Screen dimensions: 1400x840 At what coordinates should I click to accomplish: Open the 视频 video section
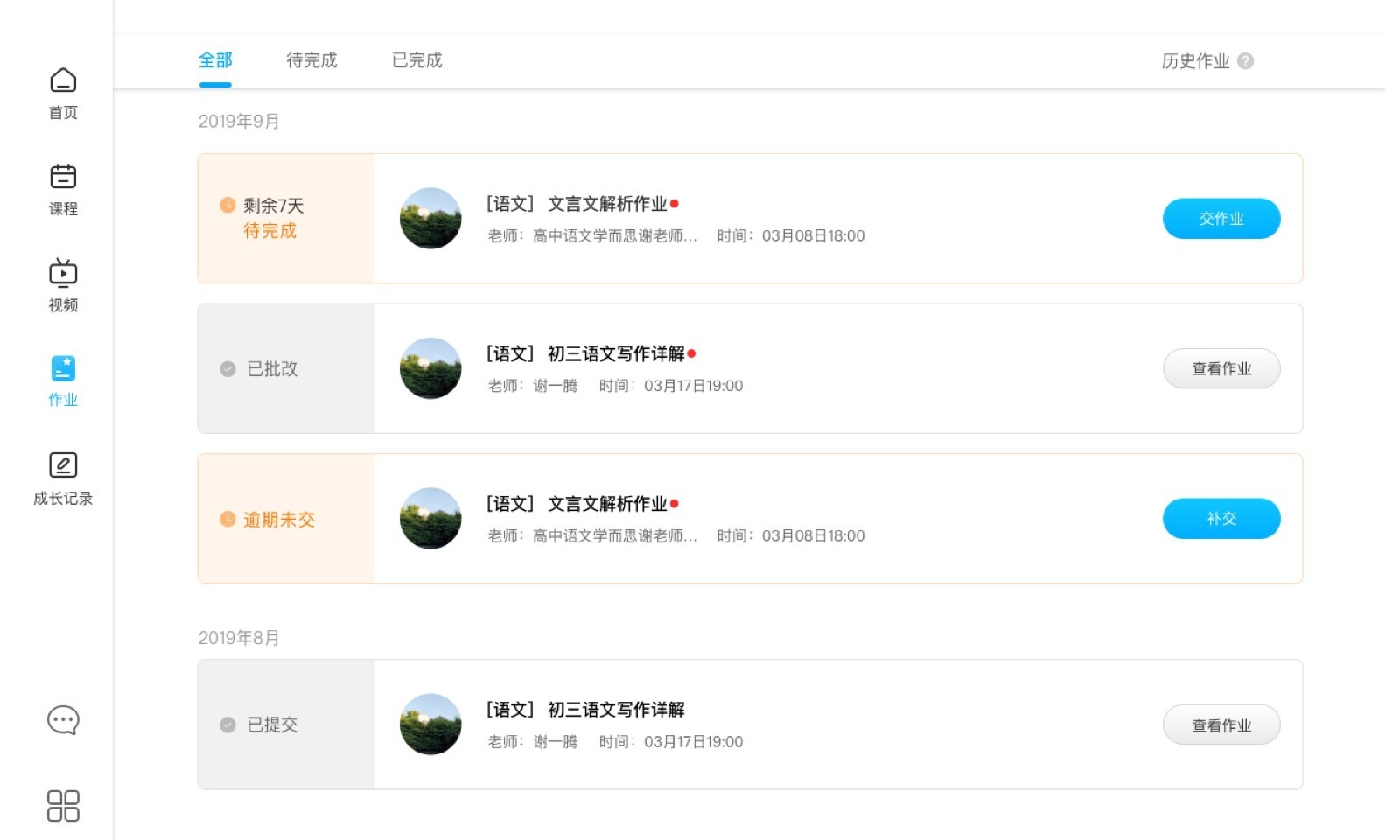coord(63,274)
